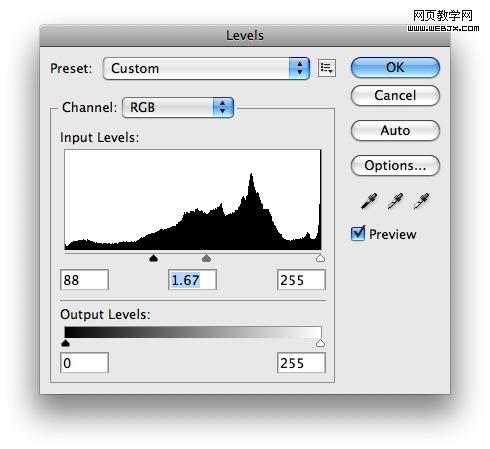Click the output white slider triangle
This screenshot has height=449, width=490.
point(320,343)
